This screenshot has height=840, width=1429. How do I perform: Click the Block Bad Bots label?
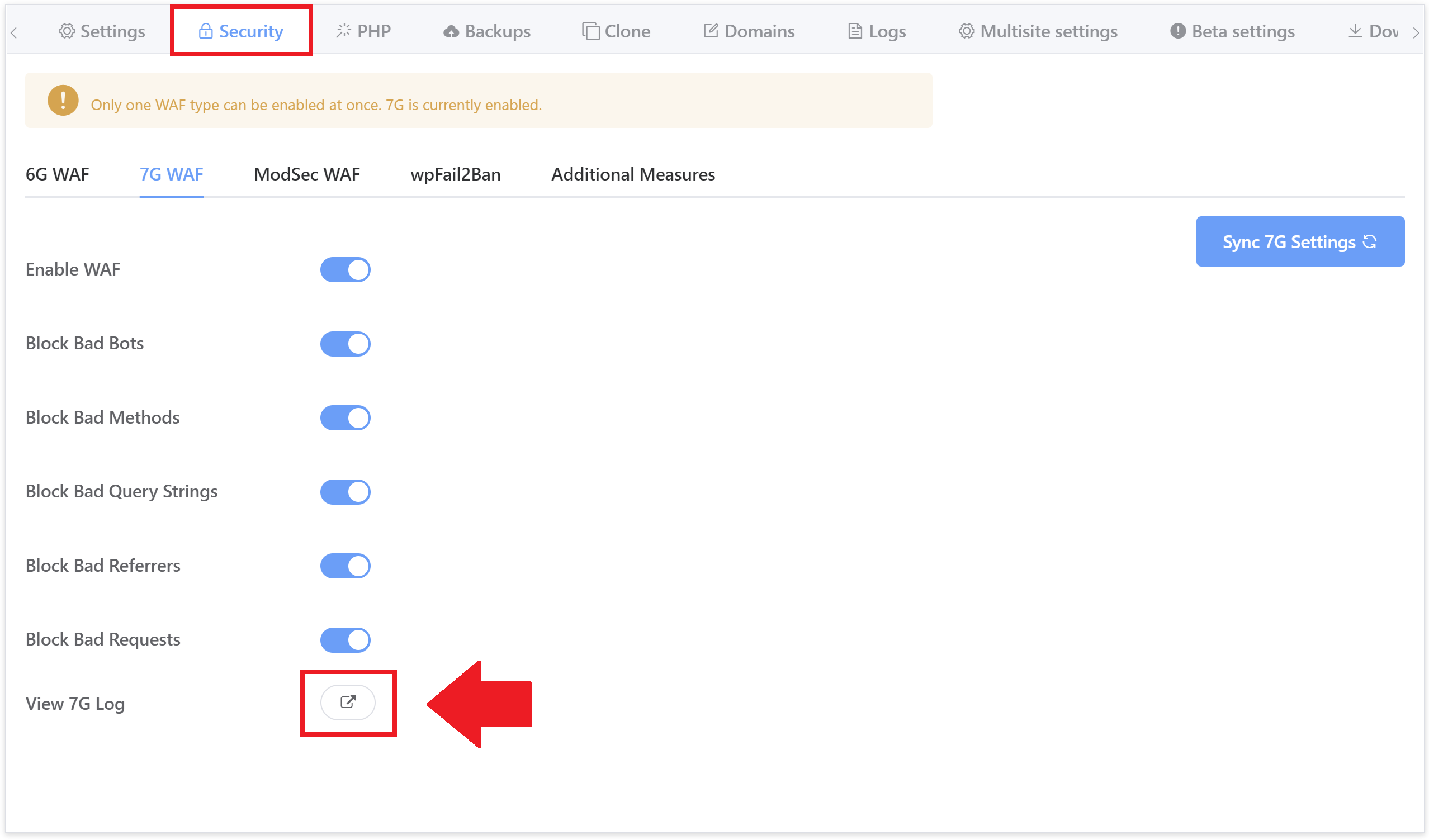tap(85, 344)
